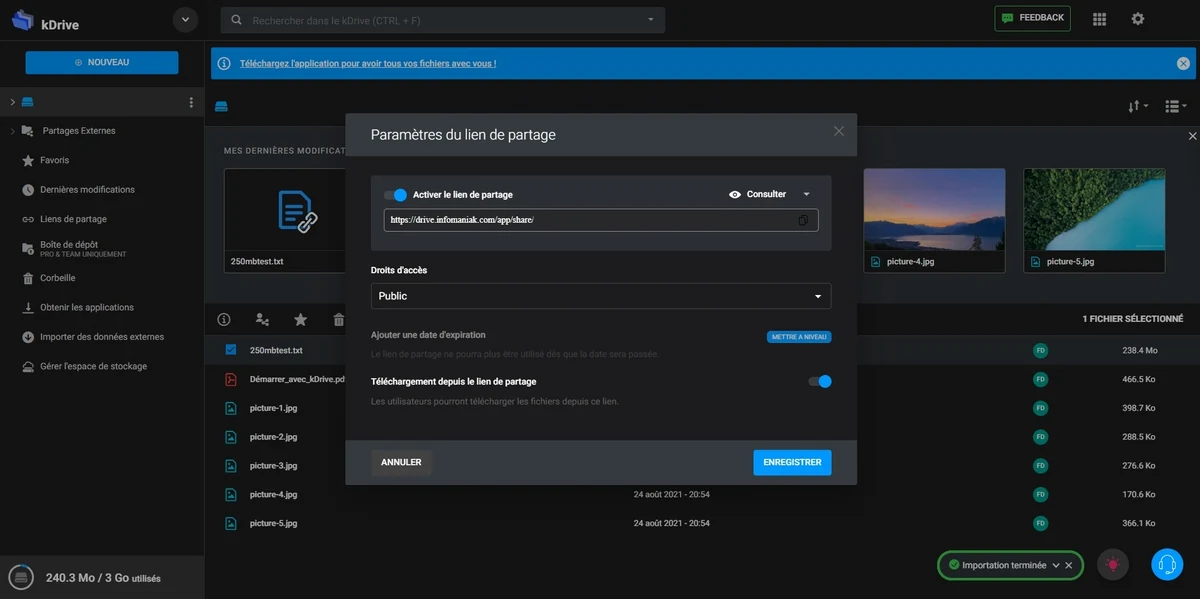Viewport: 1200px width, 599px height.
Task: Open the list view mode dropdown
Action: (1176, 106)
